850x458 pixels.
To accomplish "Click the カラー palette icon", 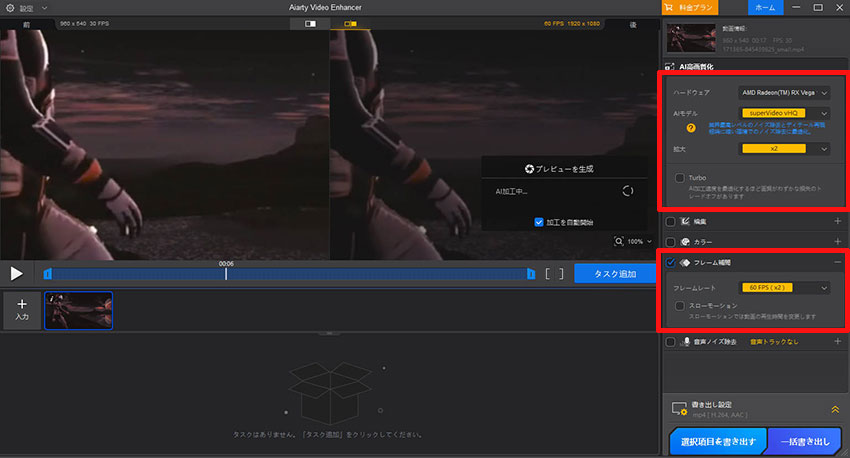I will (685, 242).
